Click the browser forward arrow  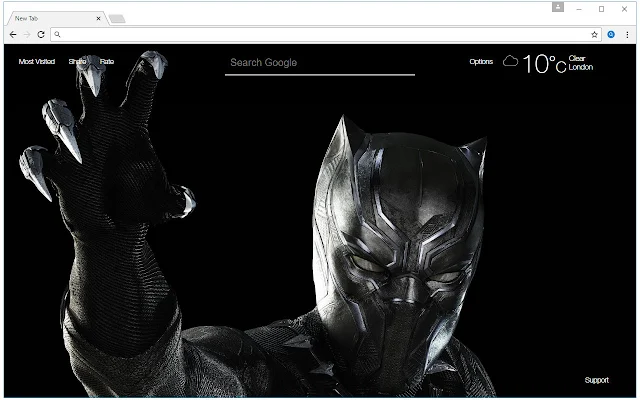tap(27, 35)
